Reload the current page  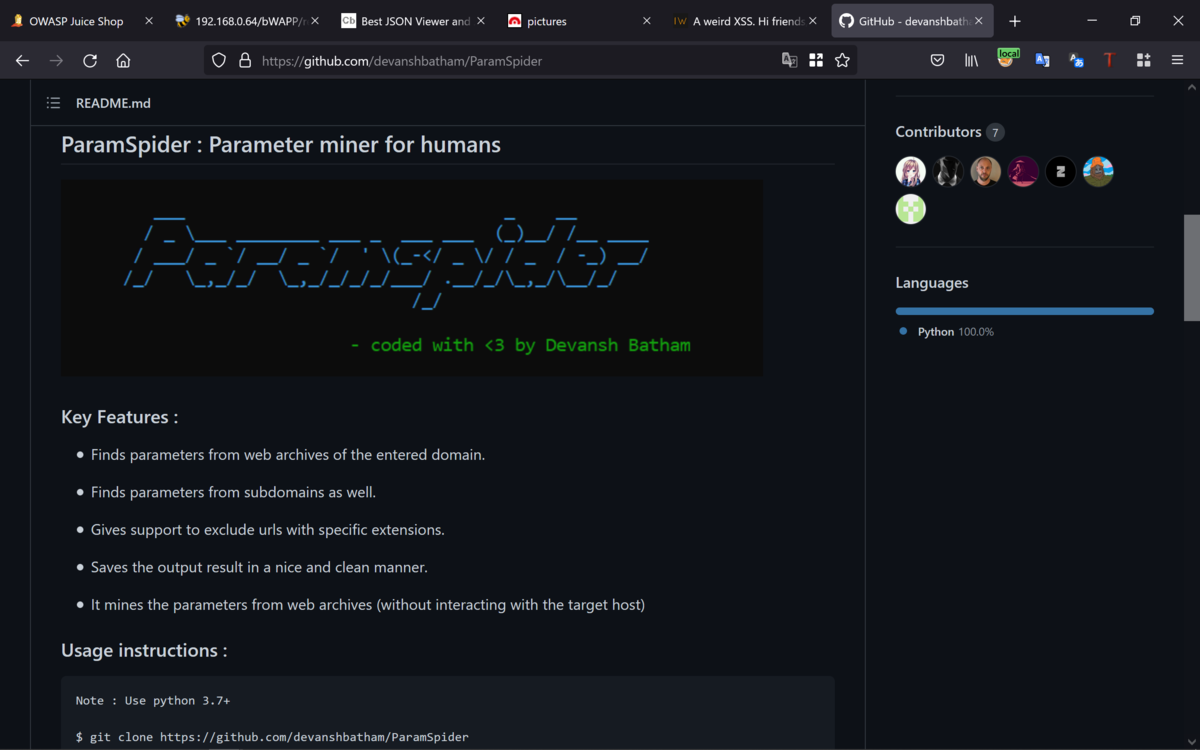click(x=90, y=61)
